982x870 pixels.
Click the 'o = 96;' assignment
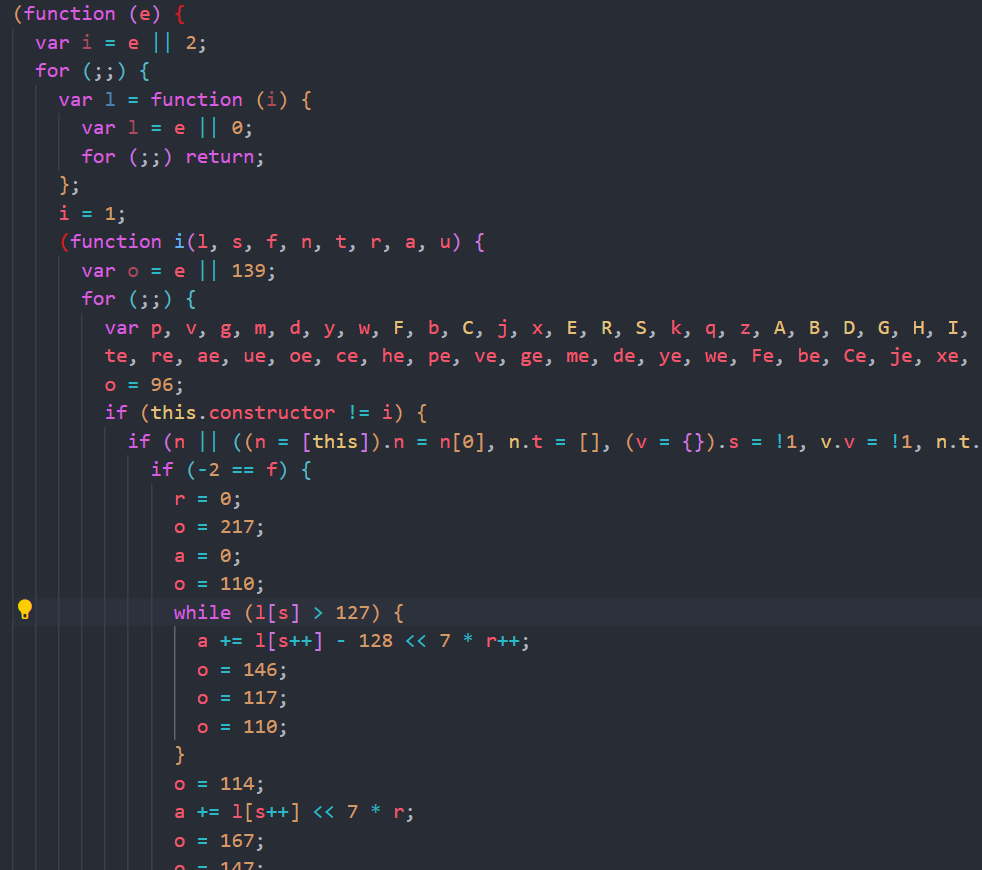[x=144, y=385]
